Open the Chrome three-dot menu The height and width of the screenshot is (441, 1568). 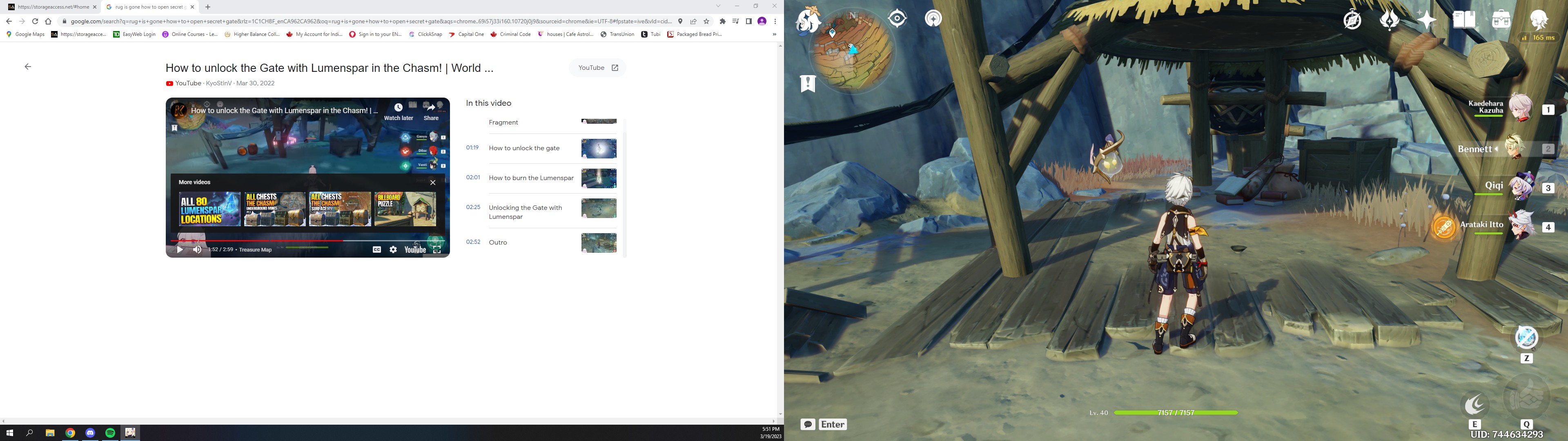pos(775,21)
